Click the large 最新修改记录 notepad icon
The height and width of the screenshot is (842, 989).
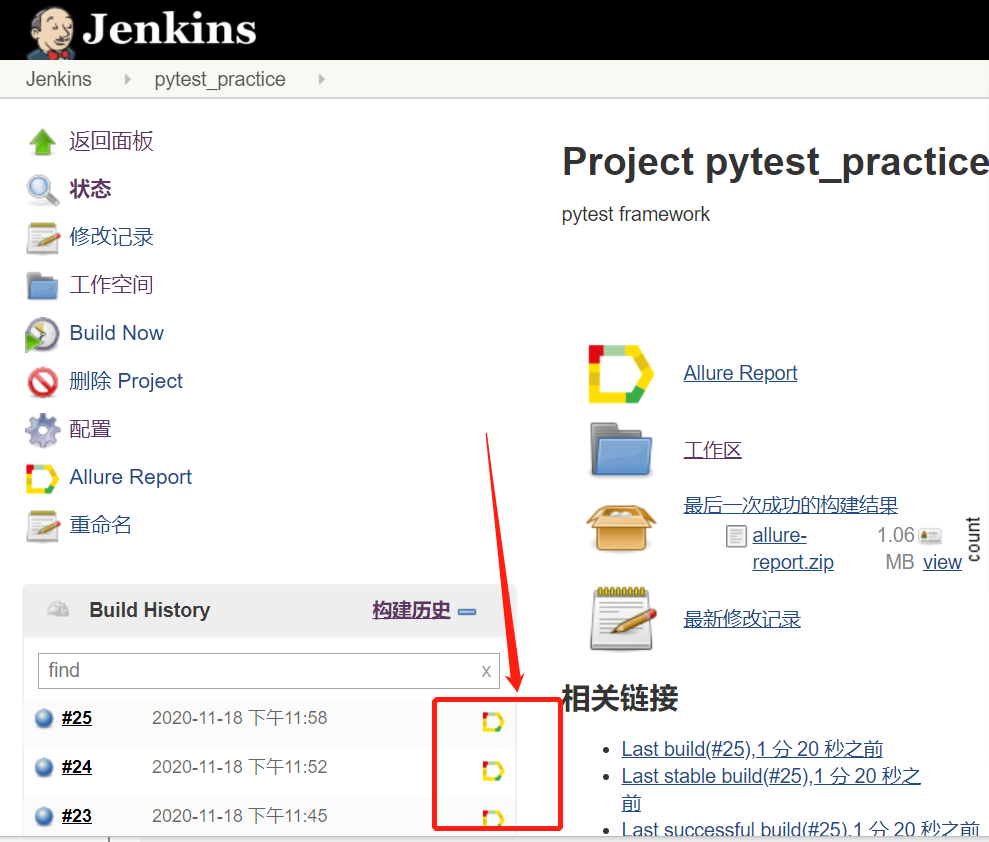coord(623,618)
